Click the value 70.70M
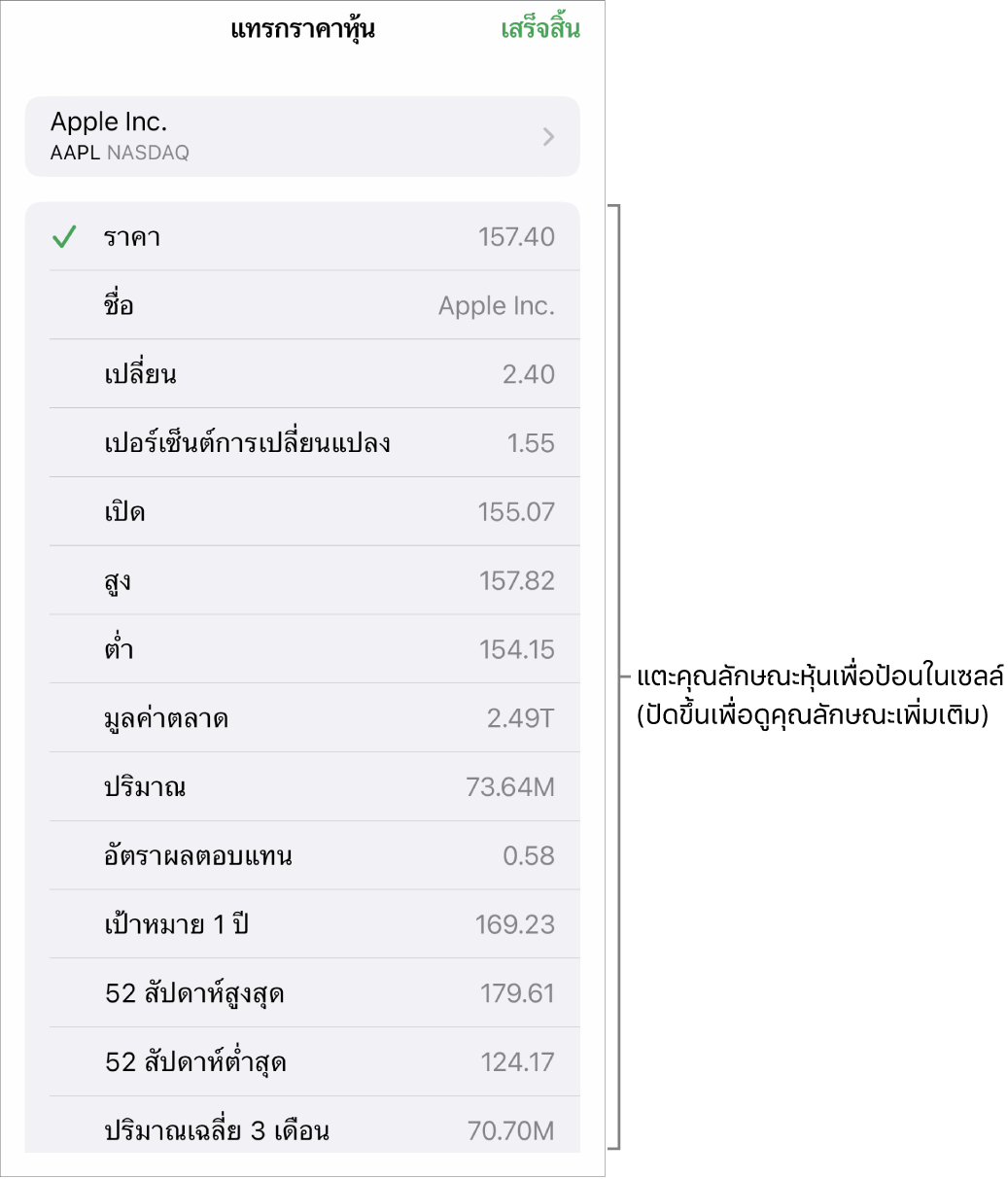The height and width of the screenshot is (1179, 1008). point(511,1132)
